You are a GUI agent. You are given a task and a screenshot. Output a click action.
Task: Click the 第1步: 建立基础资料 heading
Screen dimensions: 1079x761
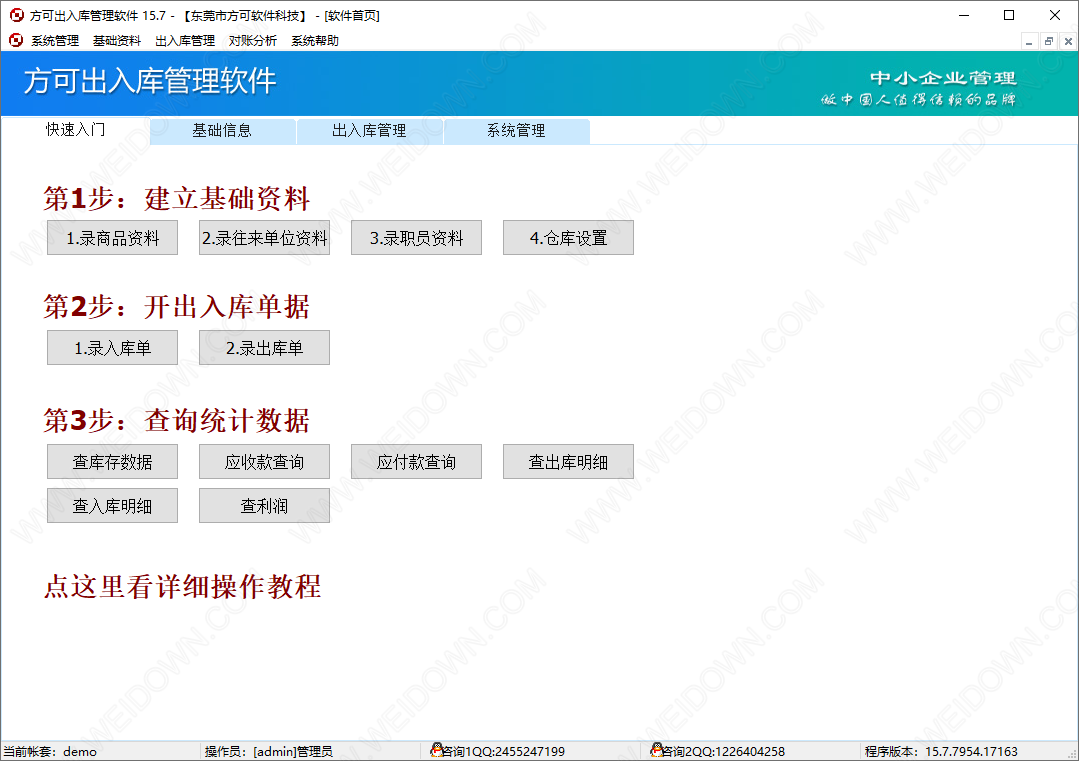pos(177,199)
